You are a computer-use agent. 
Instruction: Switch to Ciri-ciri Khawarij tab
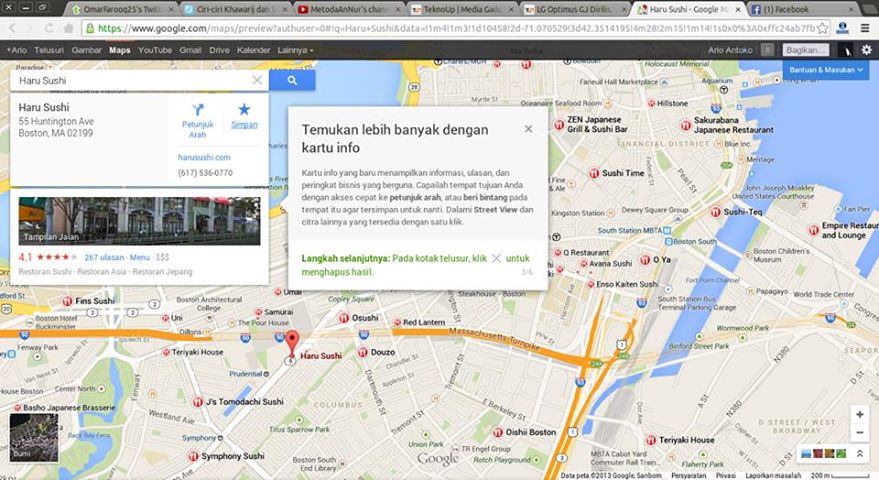click(x=234, y=9)
